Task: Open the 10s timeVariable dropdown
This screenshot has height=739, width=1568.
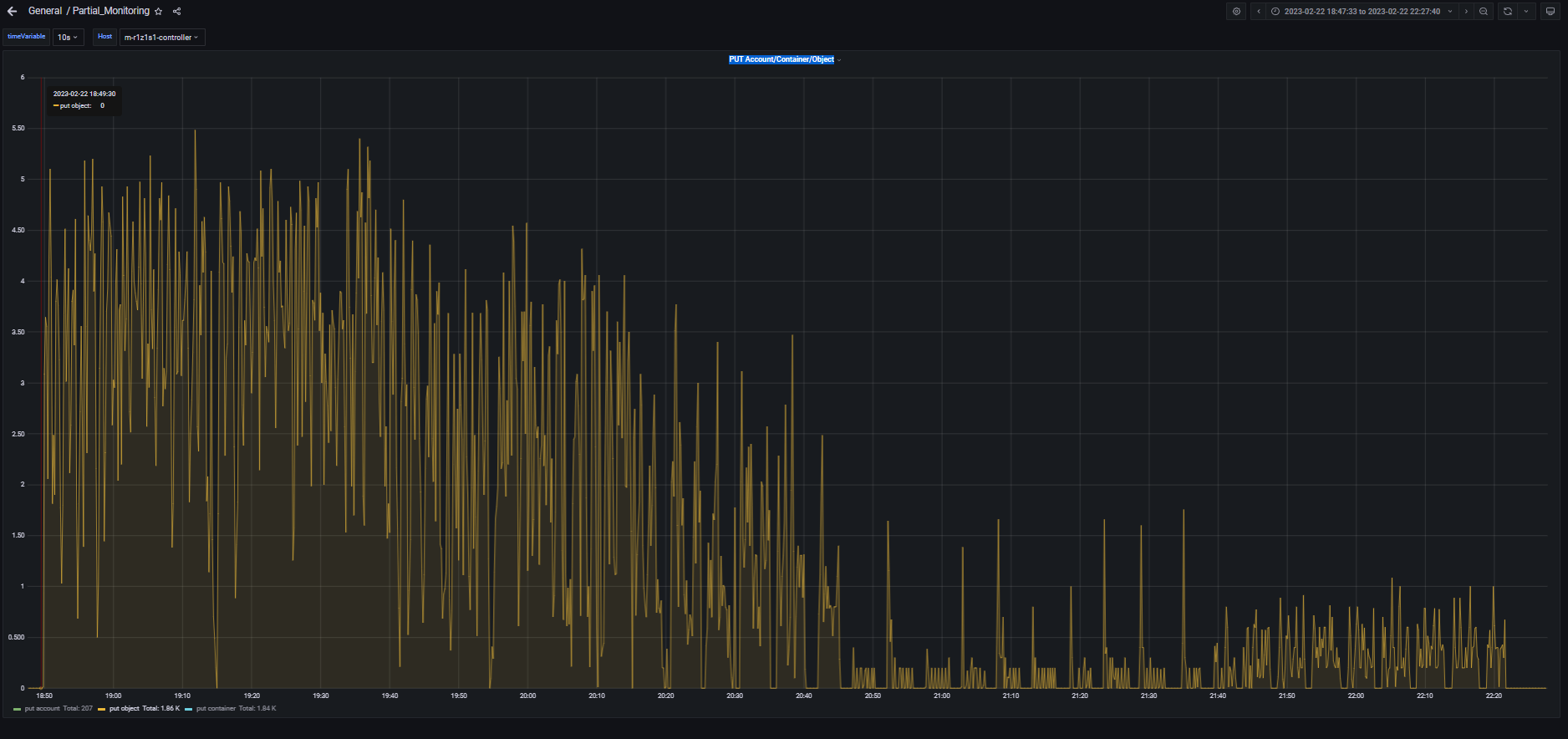Action: coord(68,38)
